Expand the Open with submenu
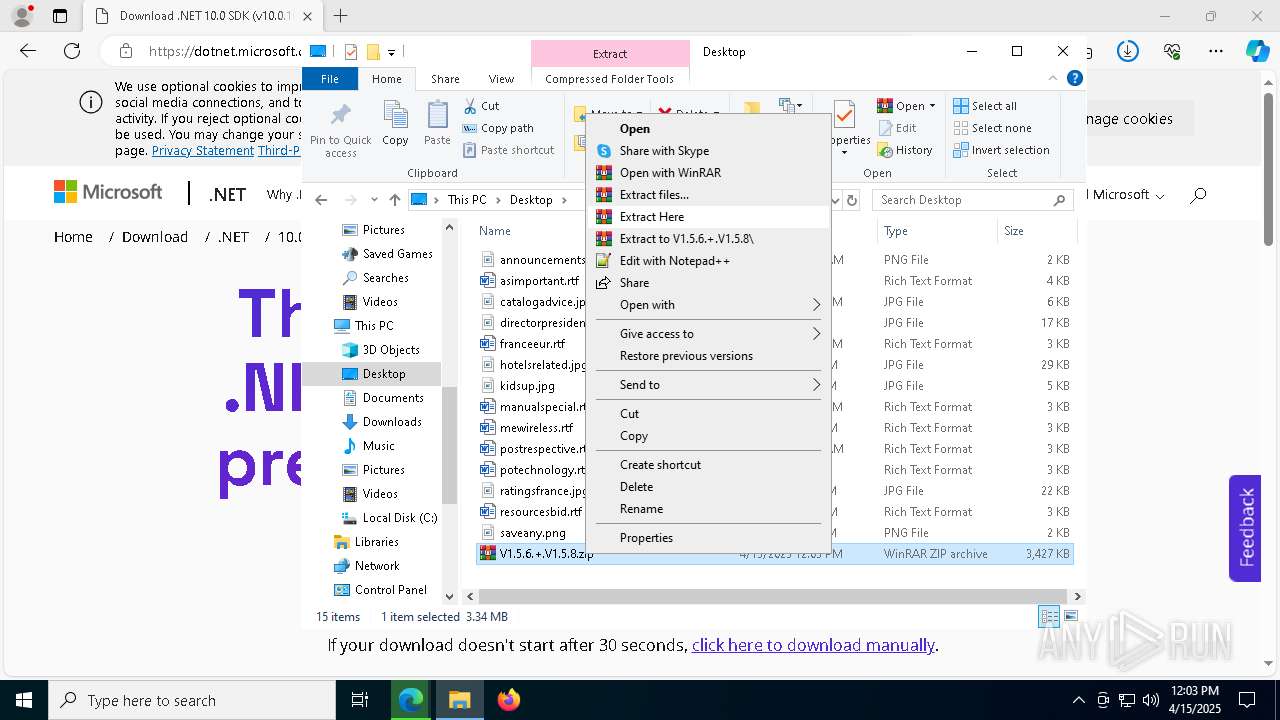This screenshot has height=720, width=1280. pos(708,305)
